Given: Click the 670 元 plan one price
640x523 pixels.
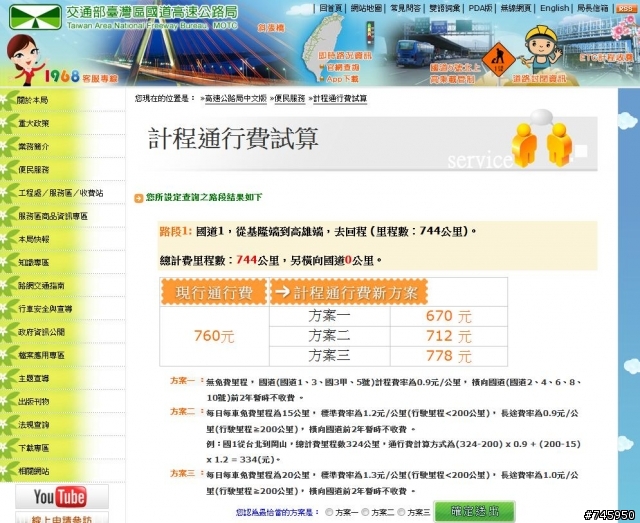Looking at the screenshot, I should [449, 316].
